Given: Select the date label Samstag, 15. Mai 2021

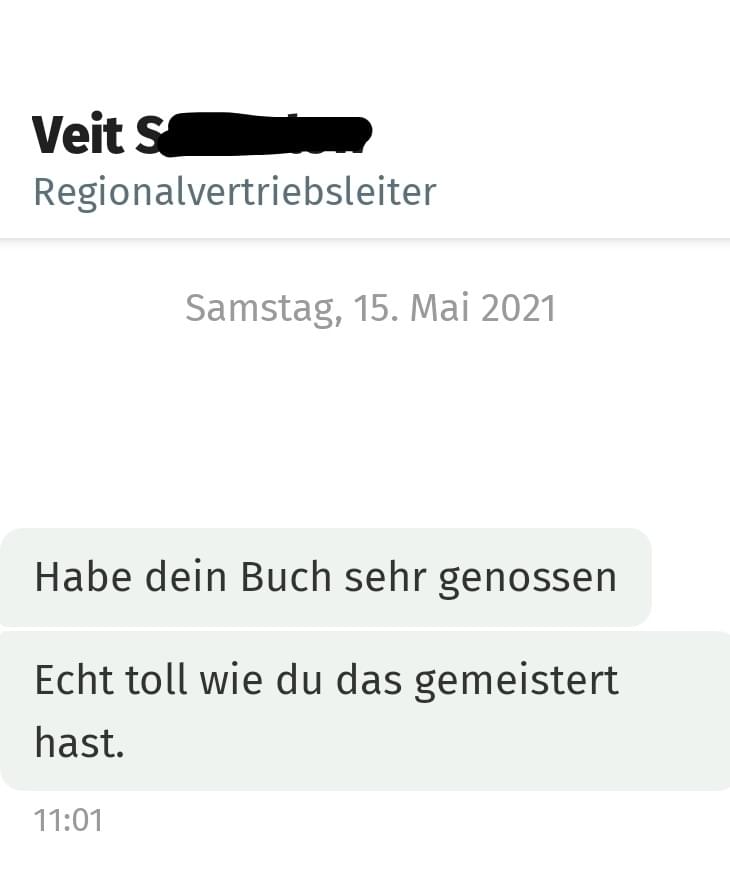Looking at the screenshot, I should (x=370, y=308).
